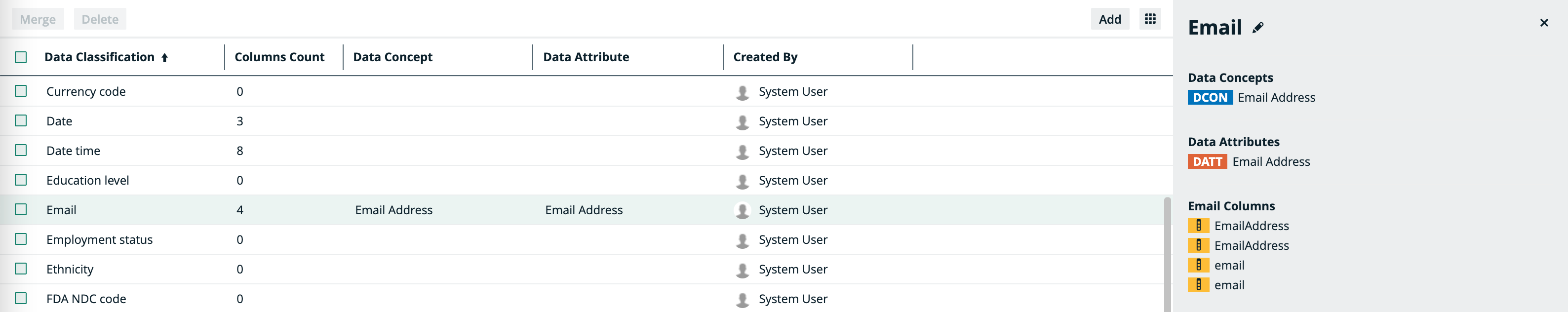Click Email Address in Data Concept column
The height and width of the screenshot is (312, 1568).
click(394, 210)
